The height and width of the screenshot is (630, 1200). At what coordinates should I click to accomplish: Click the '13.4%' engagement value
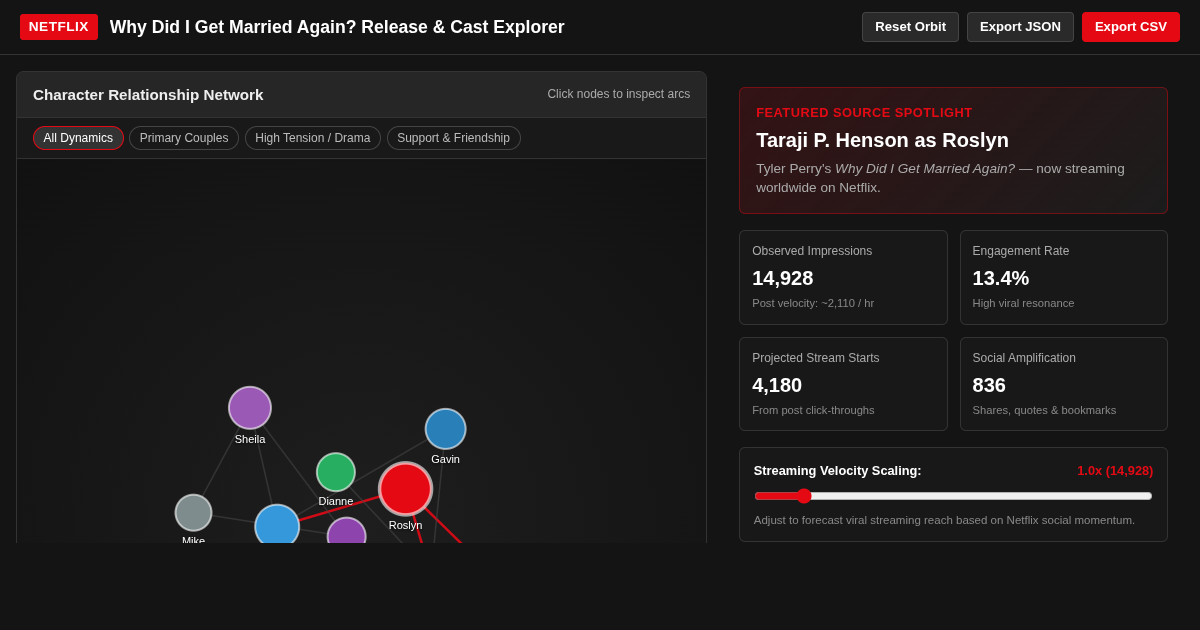1001,278
